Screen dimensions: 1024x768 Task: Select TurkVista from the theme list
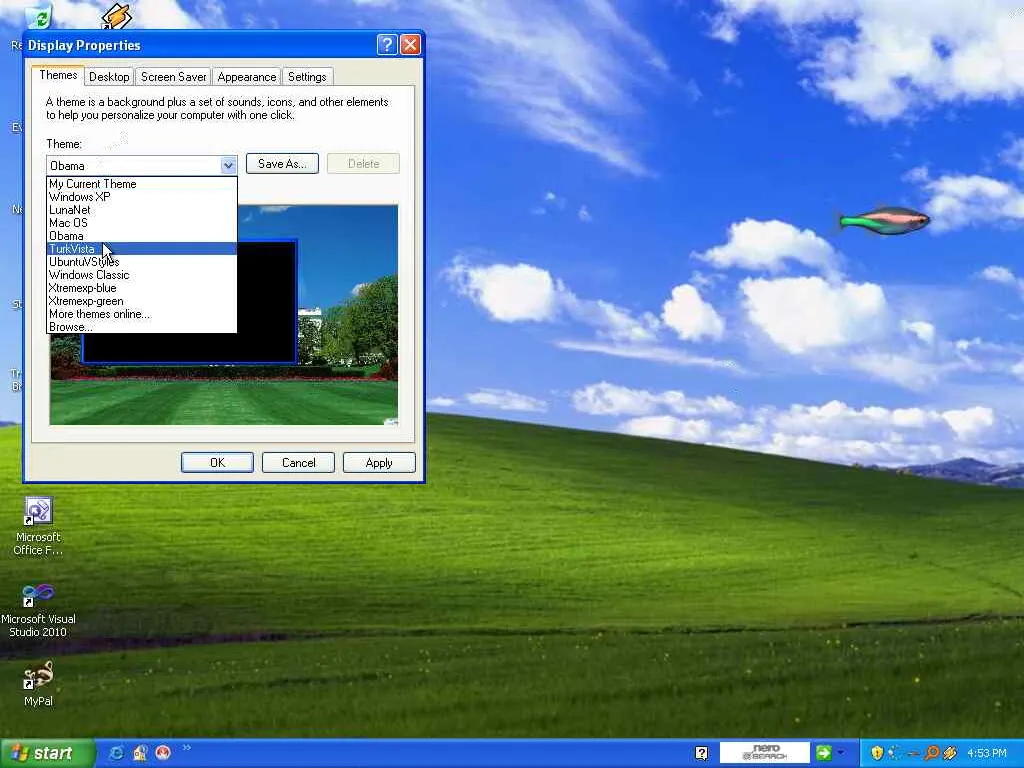point(142,249)
